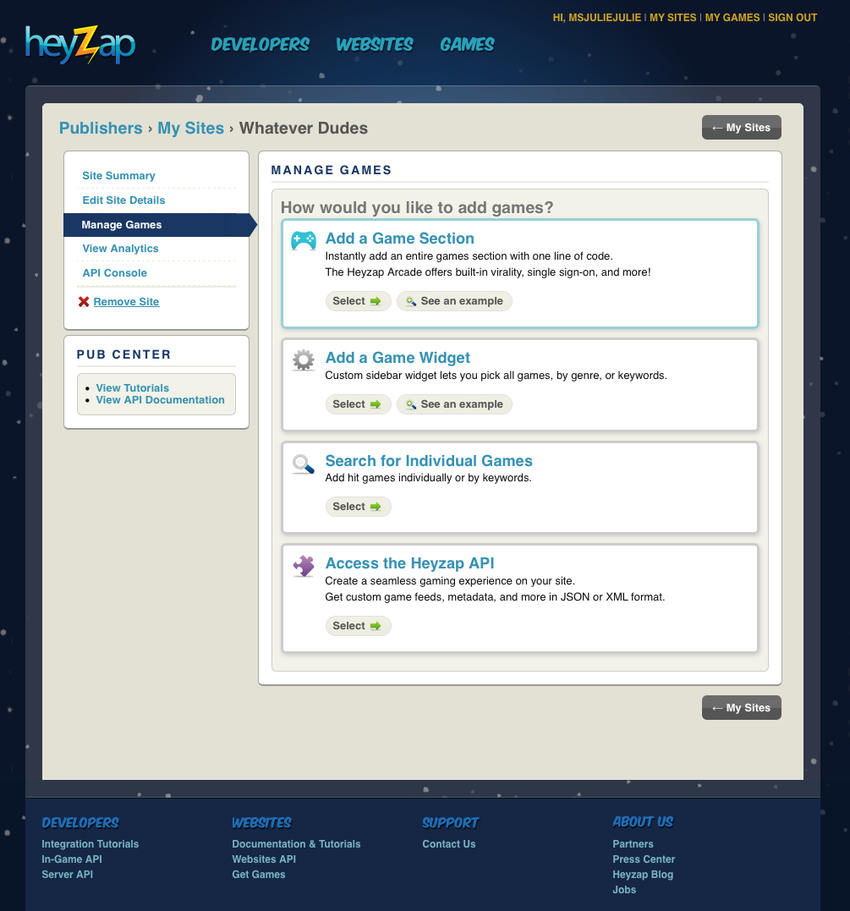This screenshot has width=850, height=911.
Task: Open Press Center footer link
Action: pyautogui.click(x=644, y=859)
